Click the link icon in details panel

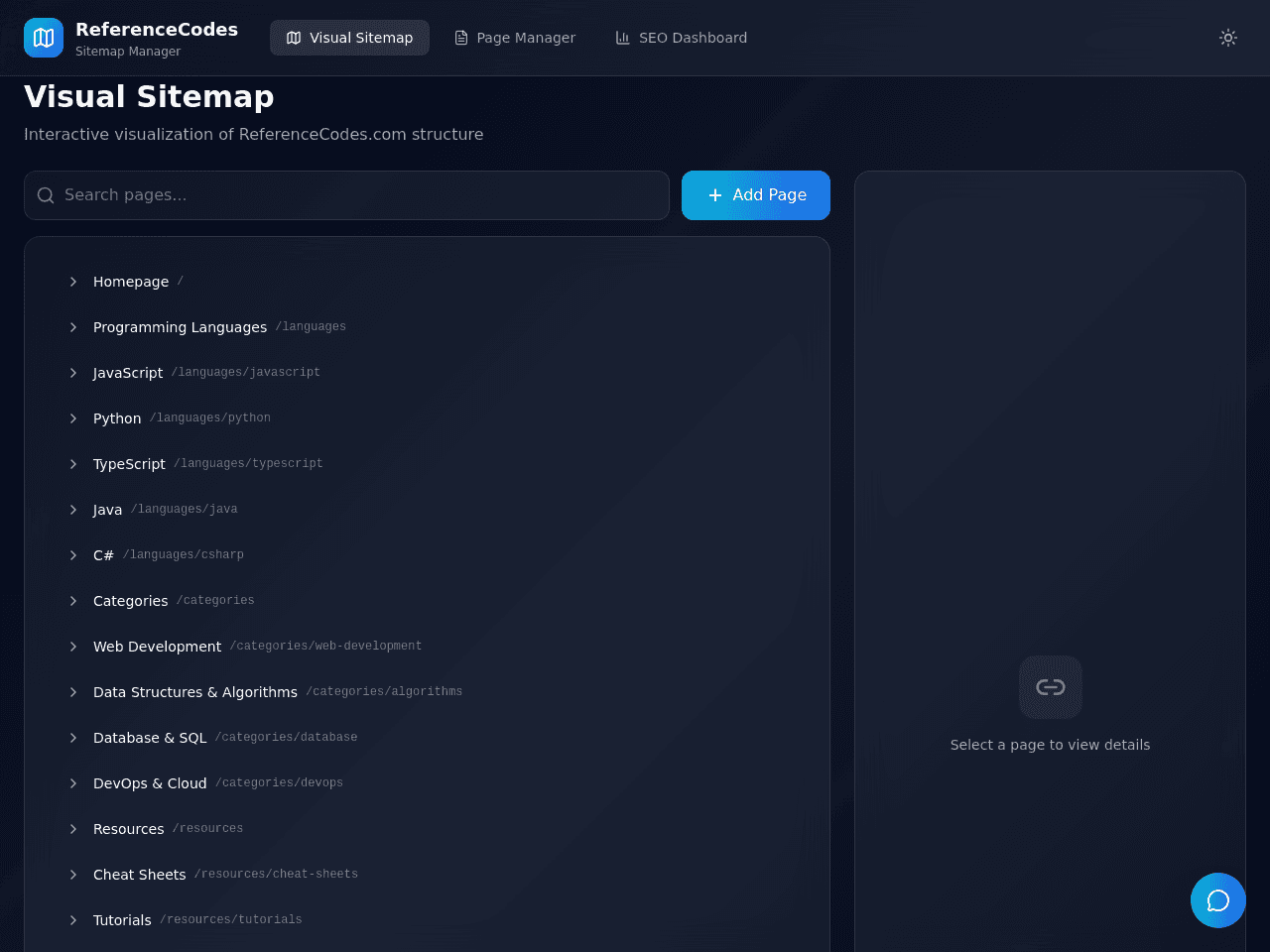[1051, 687]
